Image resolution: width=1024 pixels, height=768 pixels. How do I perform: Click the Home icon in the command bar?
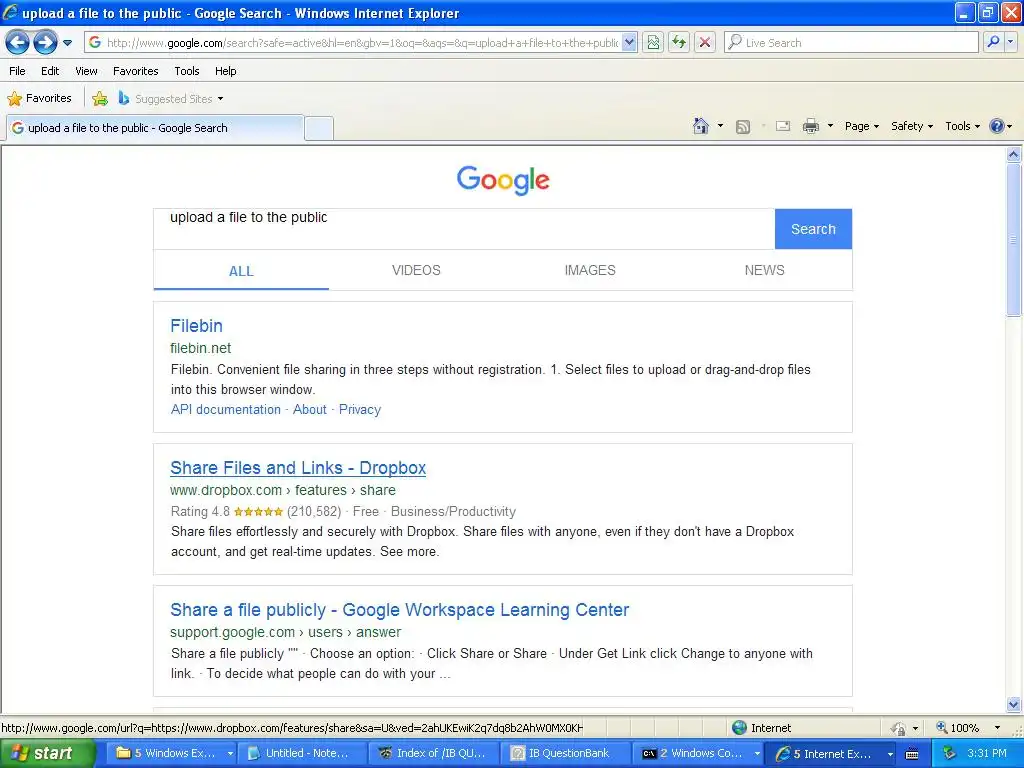701,126
